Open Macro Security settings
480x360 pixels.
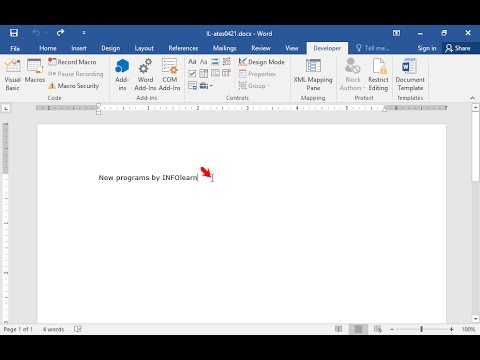tap(74, 86)
